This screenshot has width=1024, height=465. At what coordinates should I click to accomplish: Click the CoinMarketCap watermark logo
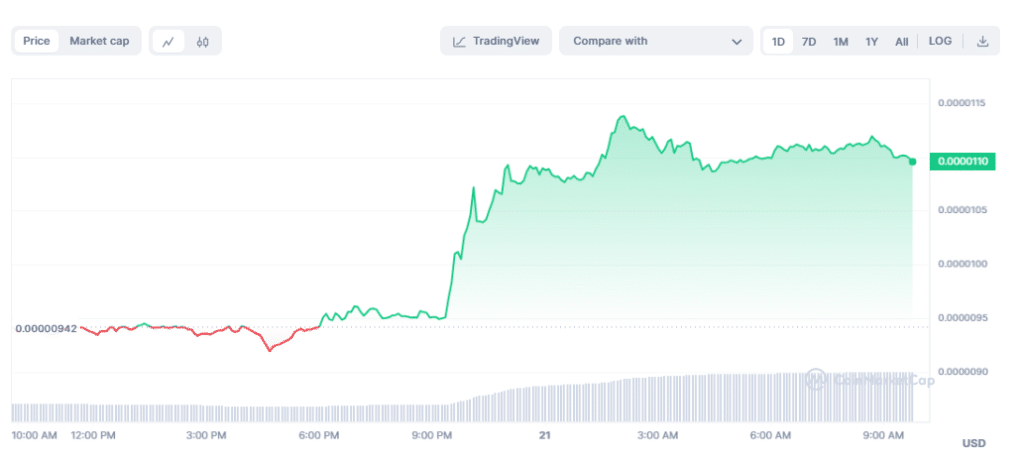[816, 379]
